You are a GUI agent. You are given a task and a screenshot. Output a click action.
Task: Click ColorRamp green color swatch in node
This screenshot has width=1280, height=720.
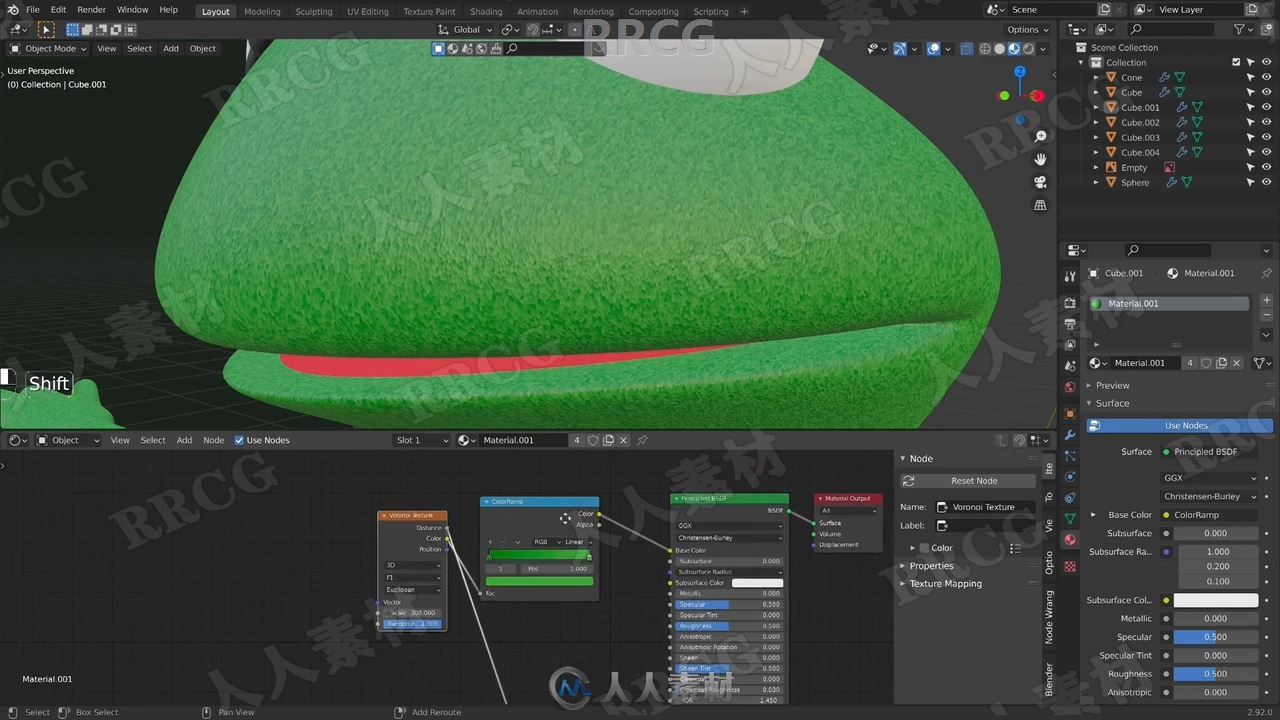coord(539,581)
